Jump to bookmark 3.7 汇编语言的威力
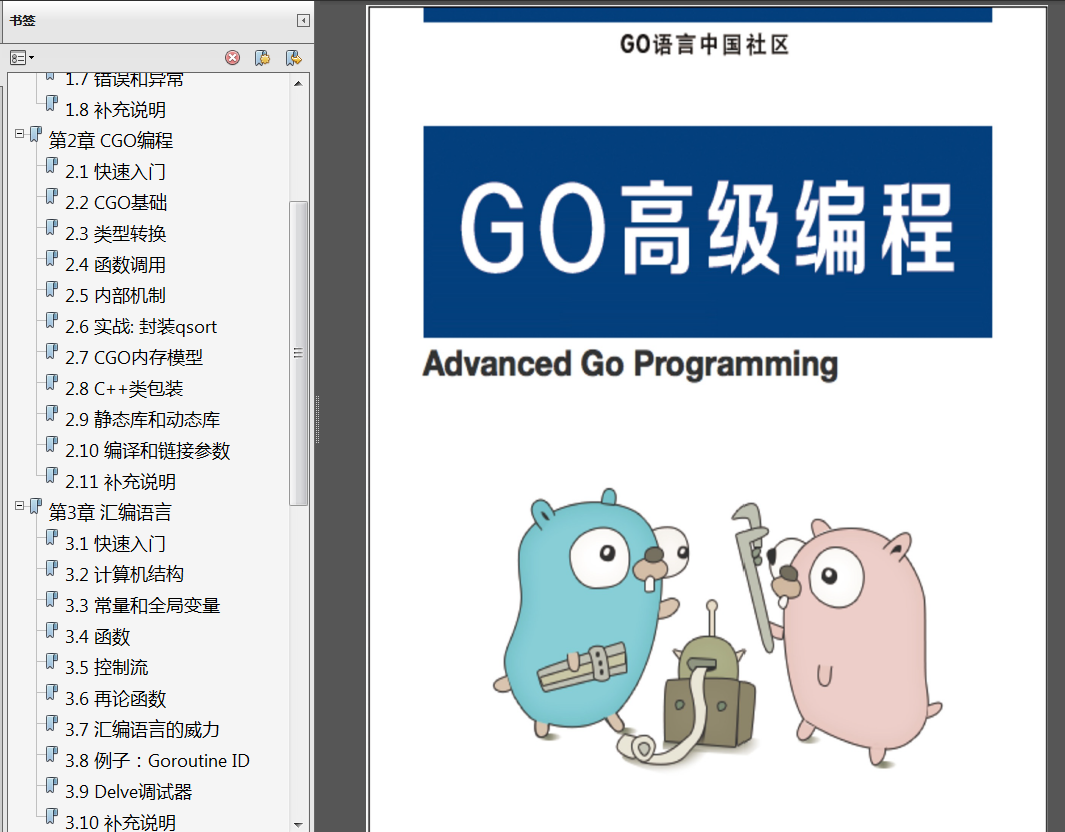 click(143, 730)
